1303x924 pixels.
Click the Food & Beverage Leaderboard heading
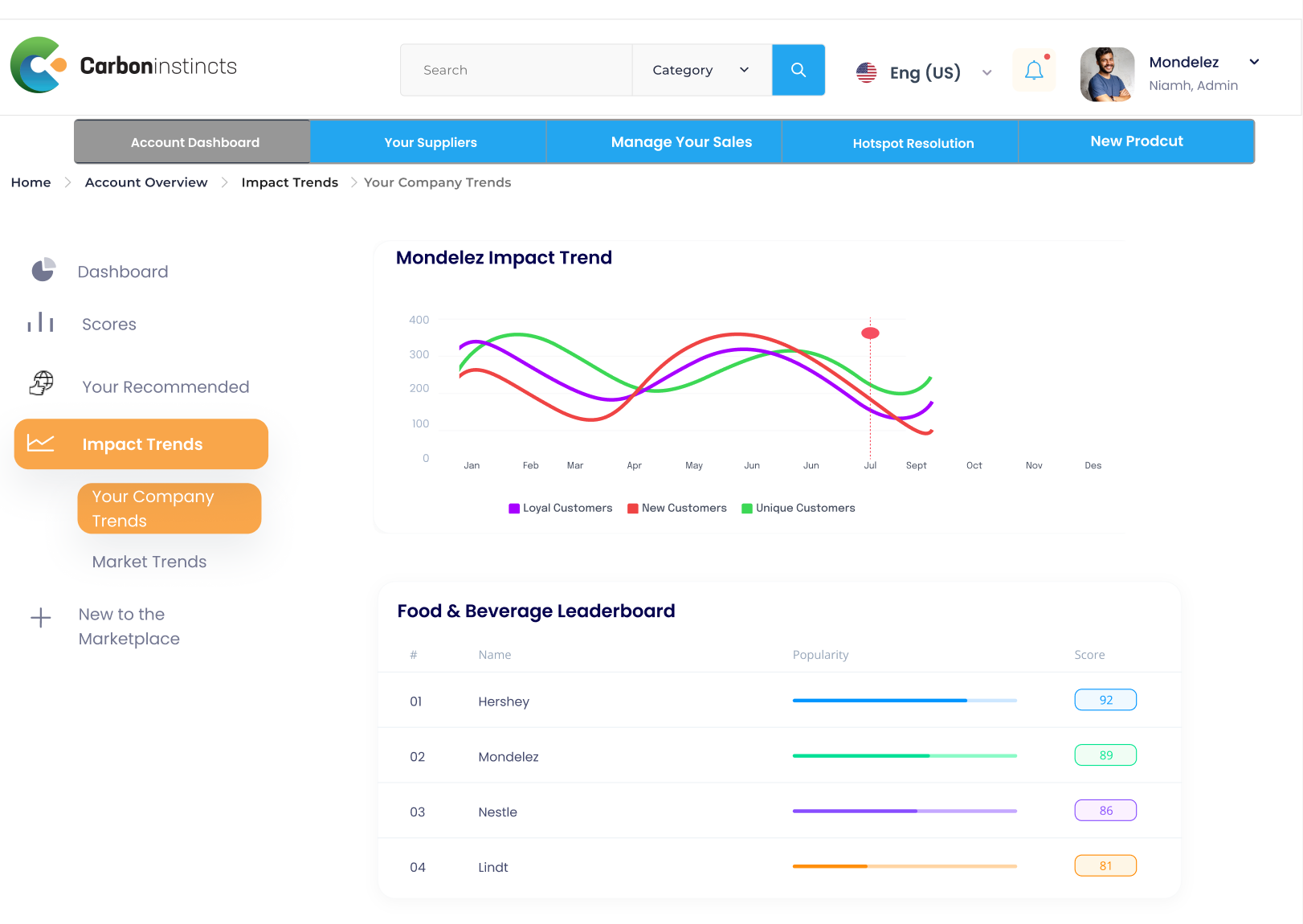click(x=536, y=611)
